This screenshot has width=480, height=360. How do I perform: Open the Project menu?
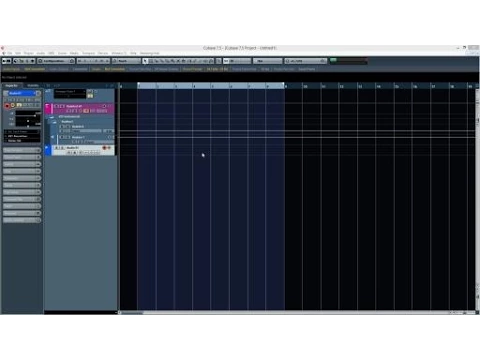(x=29, y=53)
